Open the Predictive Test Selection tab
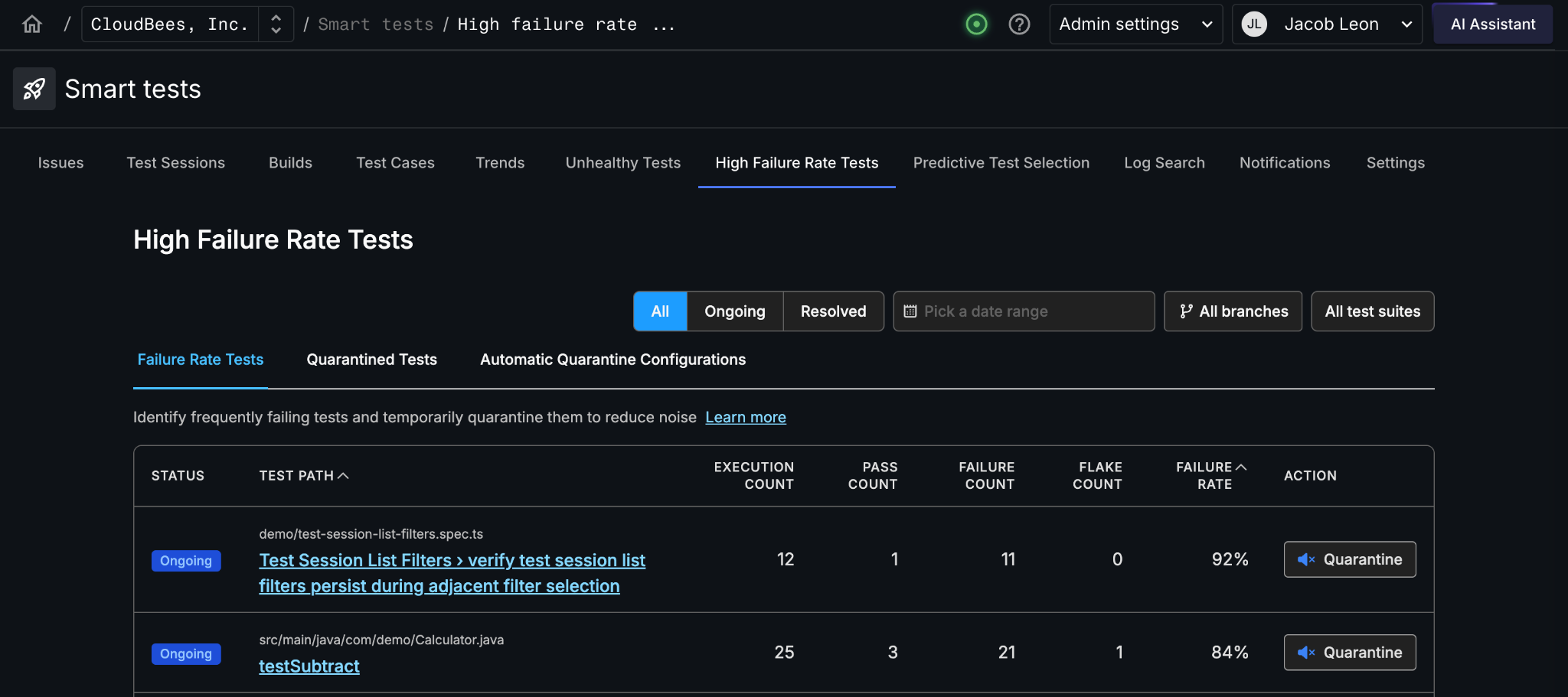1568x697 pixels. coord(1001,163)
